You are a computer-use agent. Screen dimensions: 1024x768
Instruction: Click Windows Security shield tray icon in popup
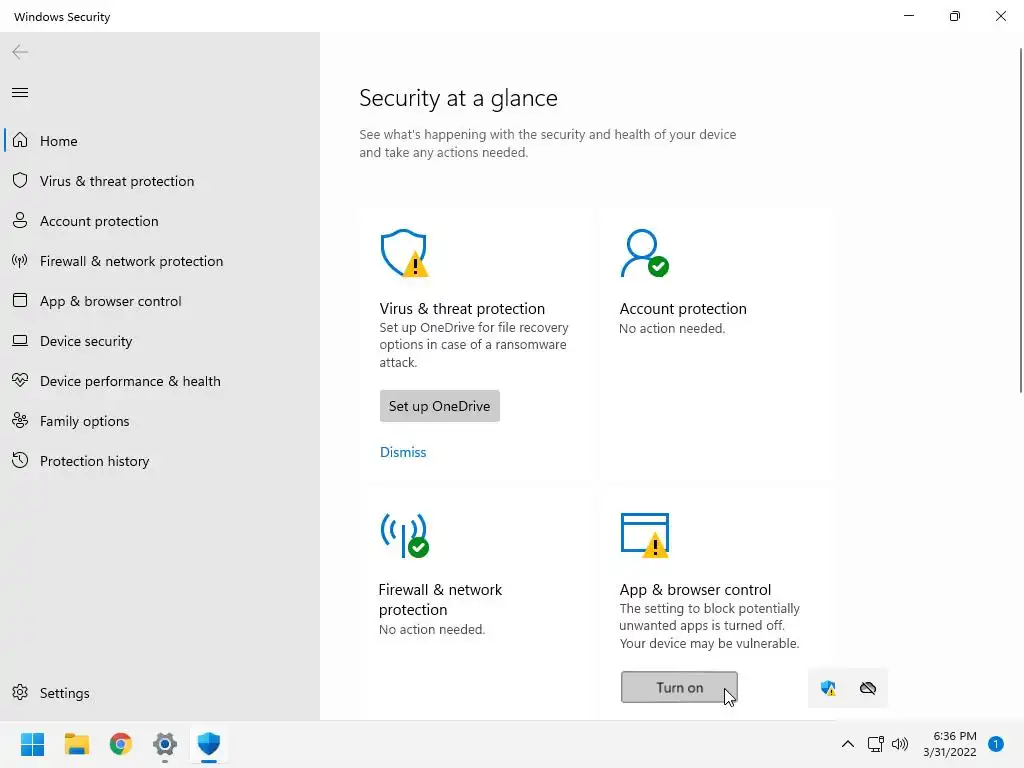828,688
